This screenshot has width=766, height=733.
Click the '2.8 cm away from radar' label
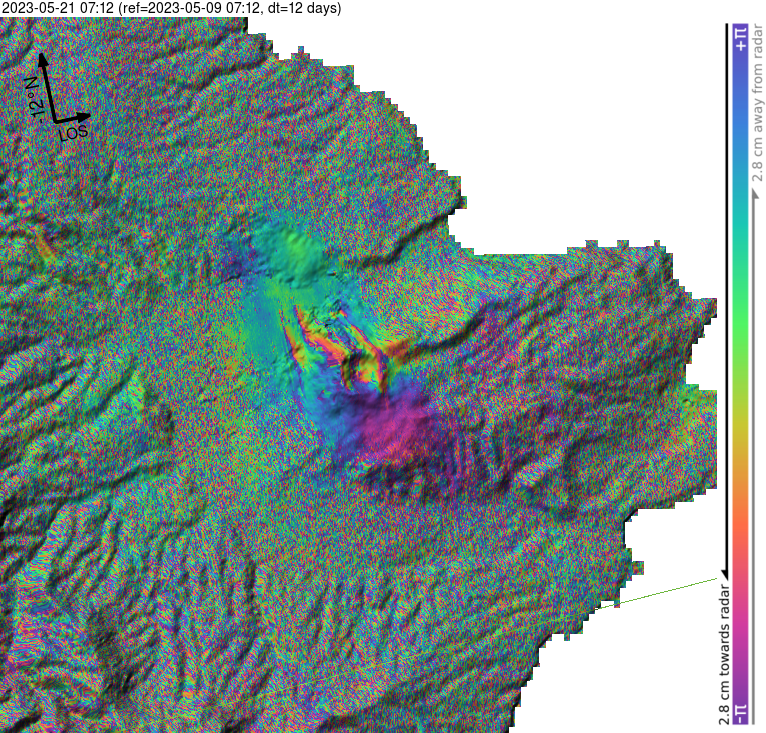pos(757,103)
